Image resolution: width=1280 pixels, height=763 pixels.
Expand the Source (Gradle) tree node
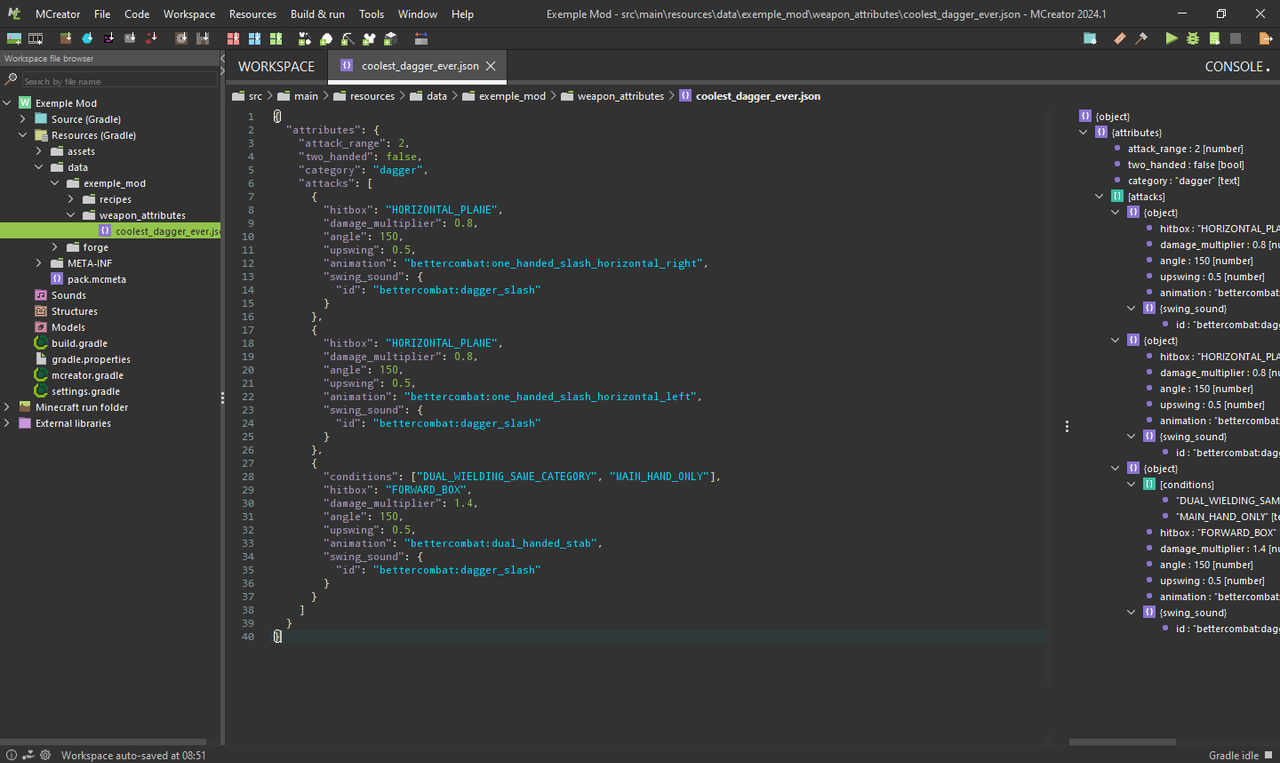pos(24,119)
